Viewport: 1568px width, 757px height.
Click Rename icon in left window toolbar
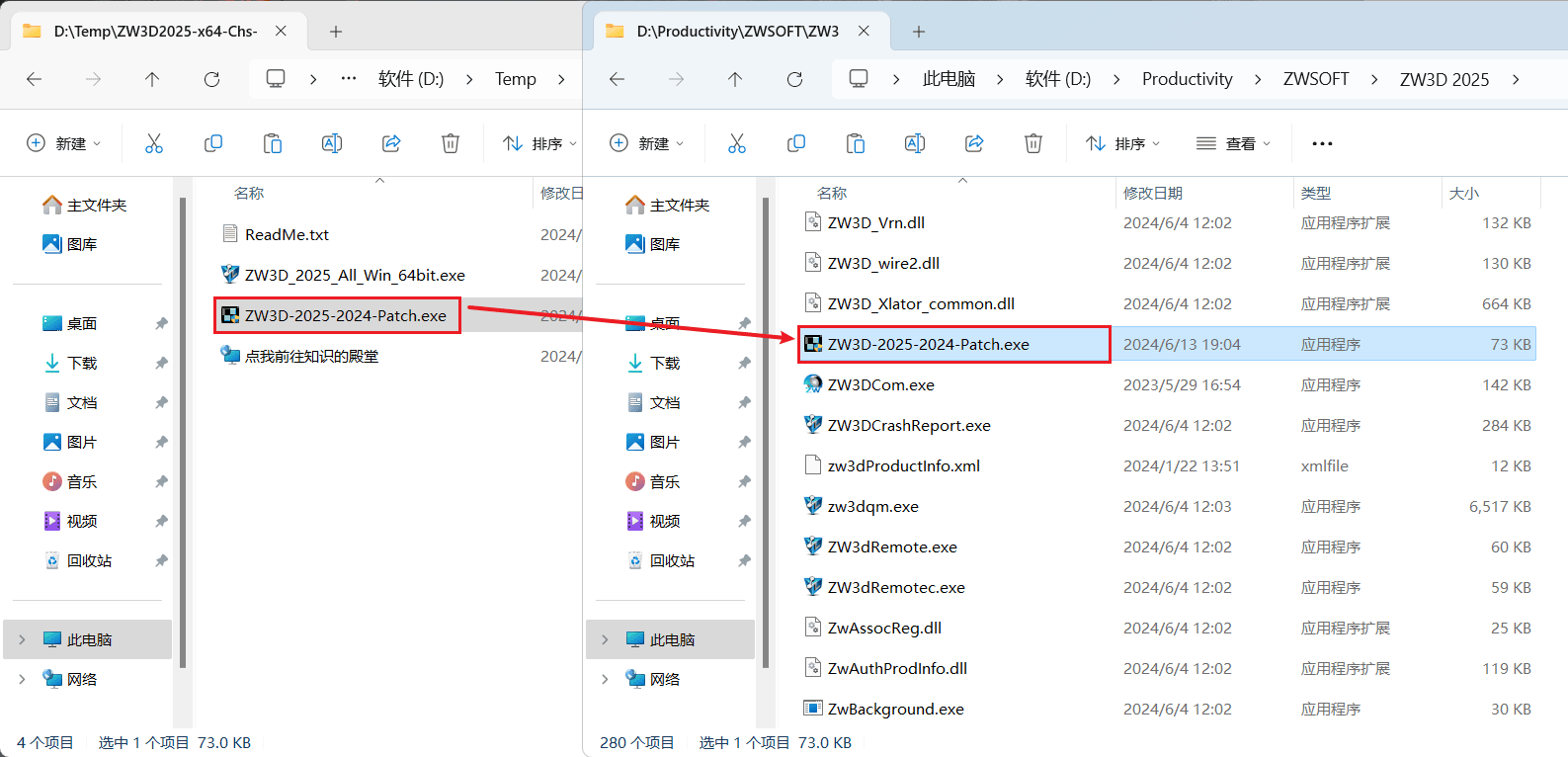coord(332,143)
